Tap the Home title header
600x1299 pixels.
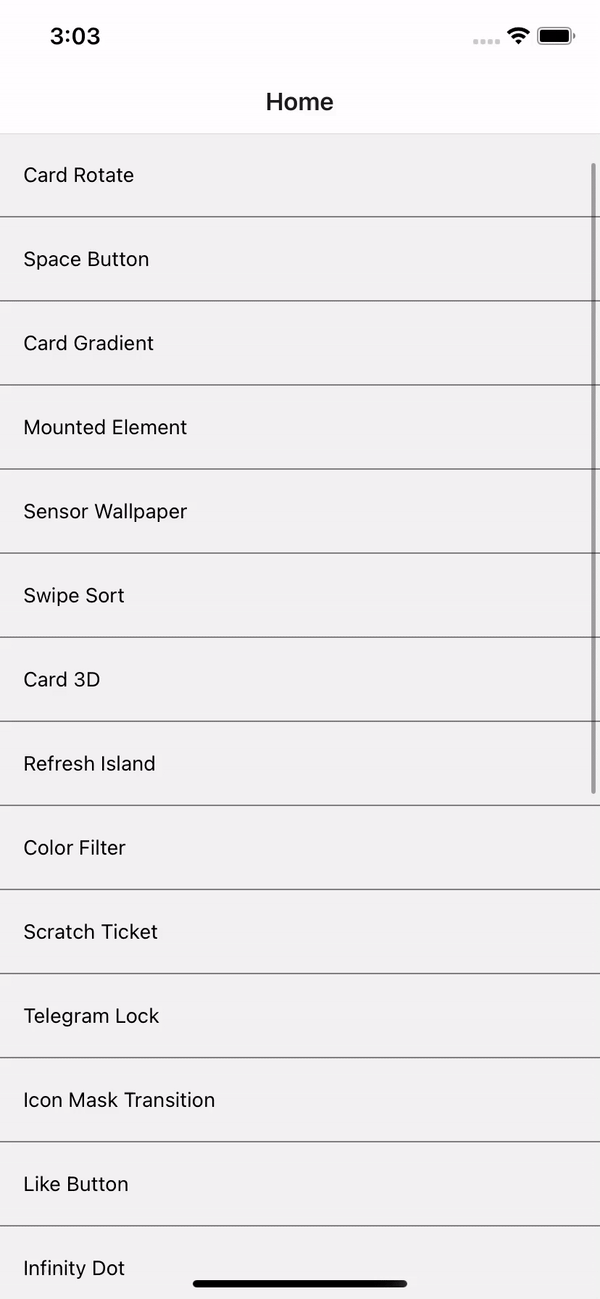tap(299, 101)
